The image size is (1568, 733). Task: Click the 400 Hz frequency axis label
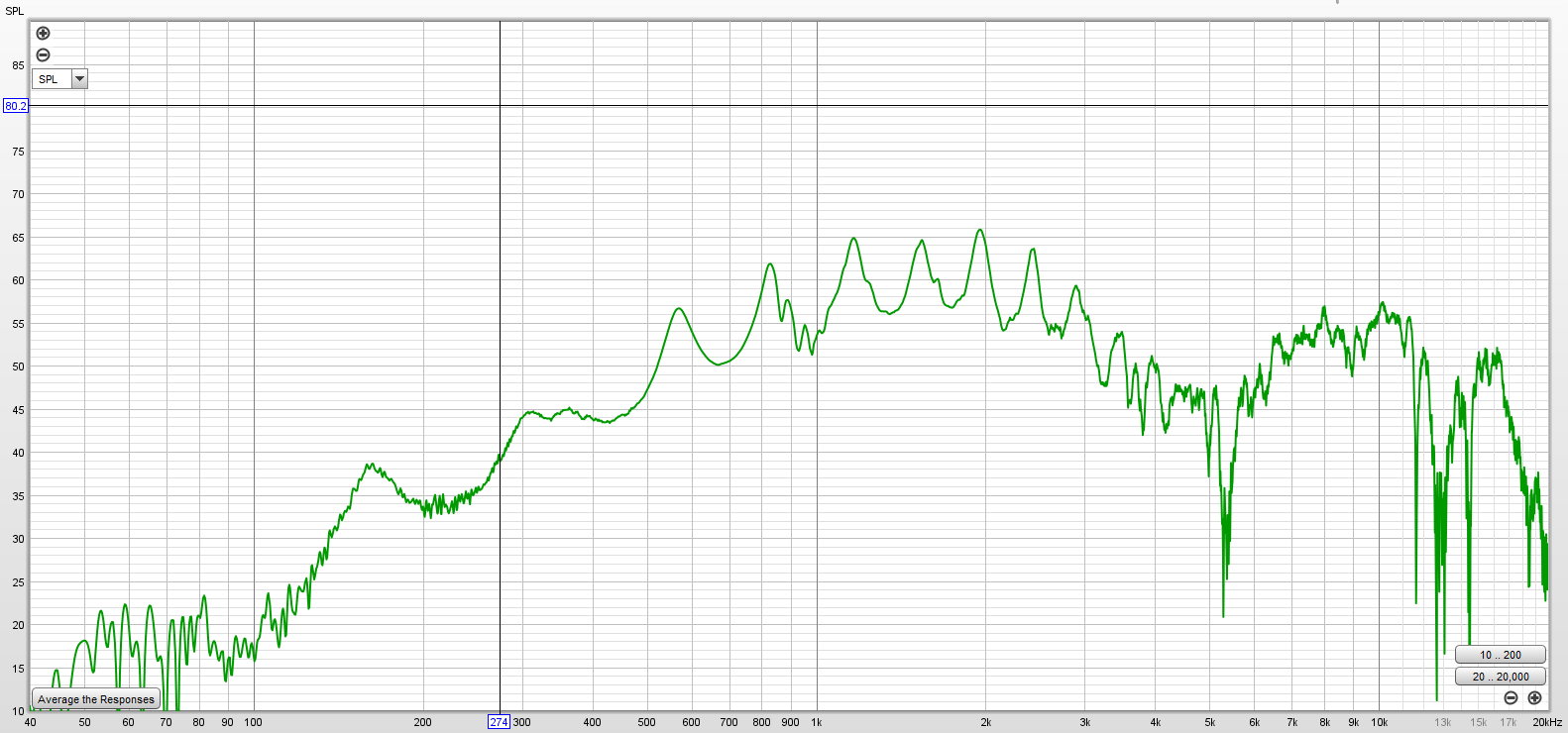593,722
